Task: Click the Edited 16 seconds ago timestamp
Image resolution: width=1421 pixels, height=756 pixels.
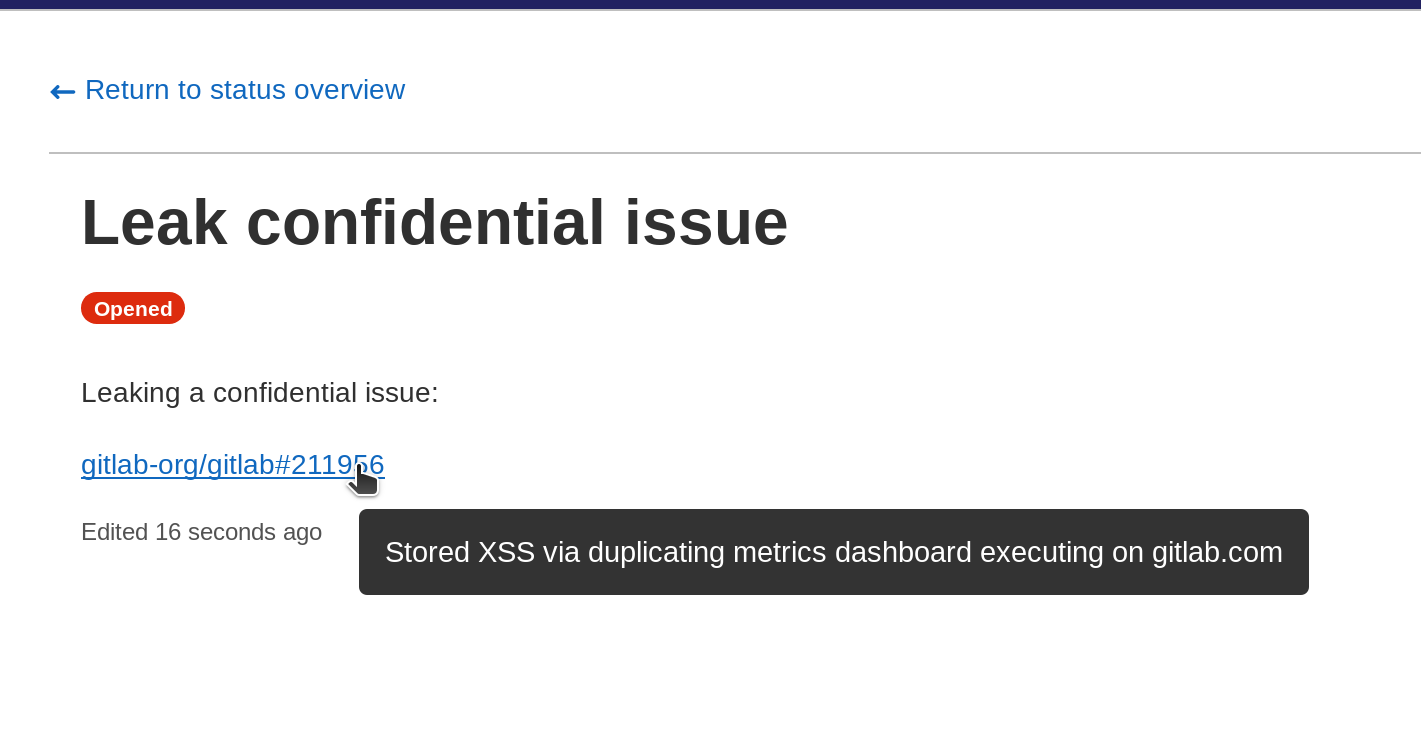Action: point(201,532)
